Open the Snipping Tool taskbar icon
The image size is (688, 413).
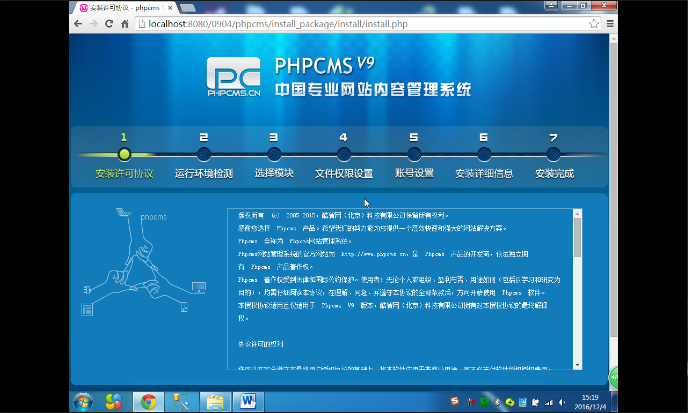coord(181,402)
